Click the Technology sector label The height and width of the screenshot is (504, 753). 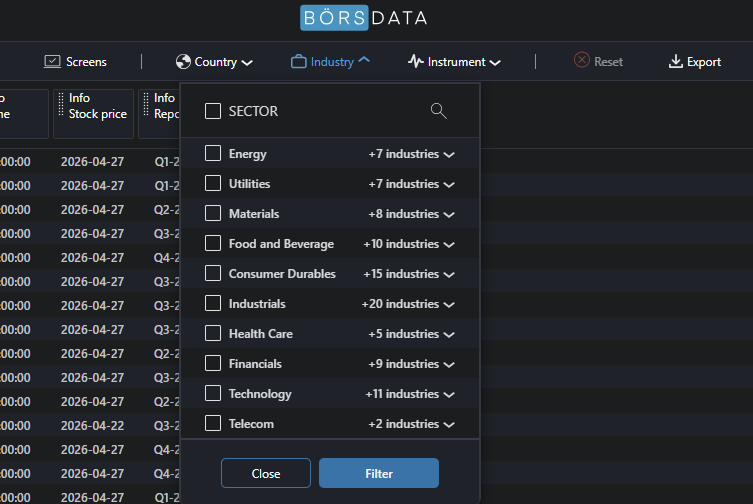click(260, 394)
